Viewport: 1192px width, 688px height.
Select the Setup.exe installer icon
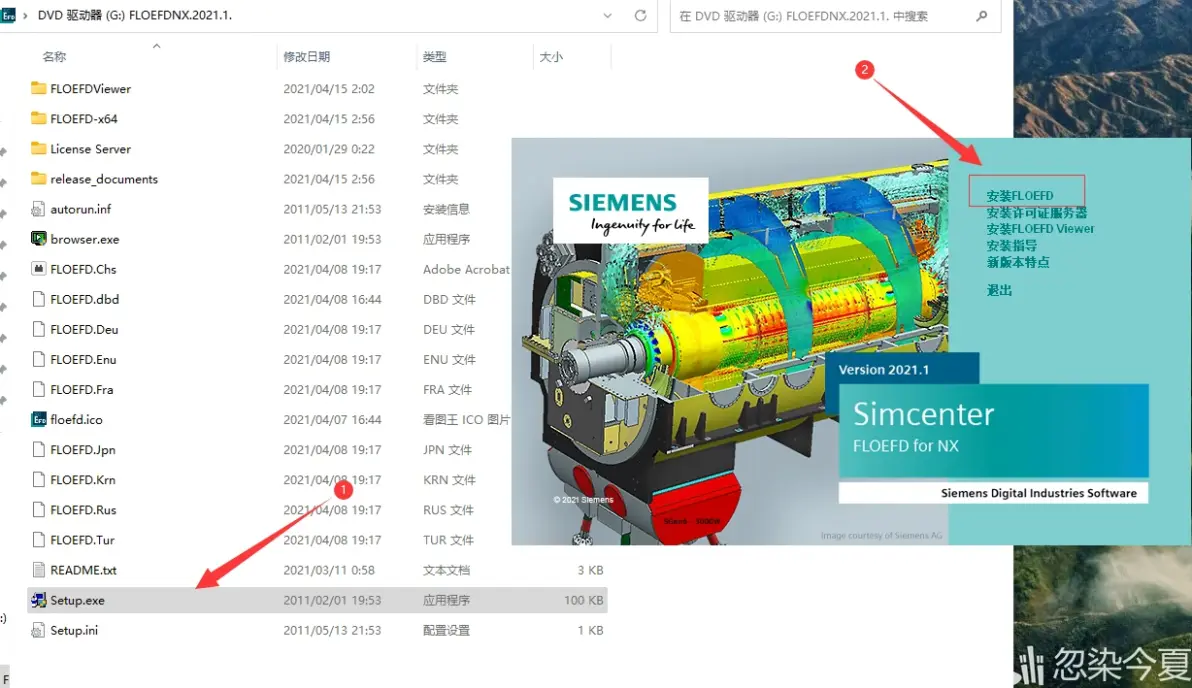[39, 601]
